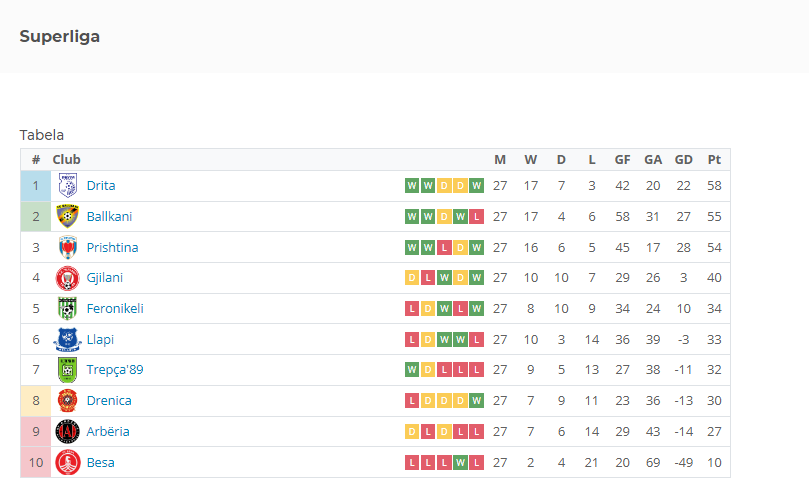Click the Club column header
Screen dimensions: 809x492
pos(67,160)
